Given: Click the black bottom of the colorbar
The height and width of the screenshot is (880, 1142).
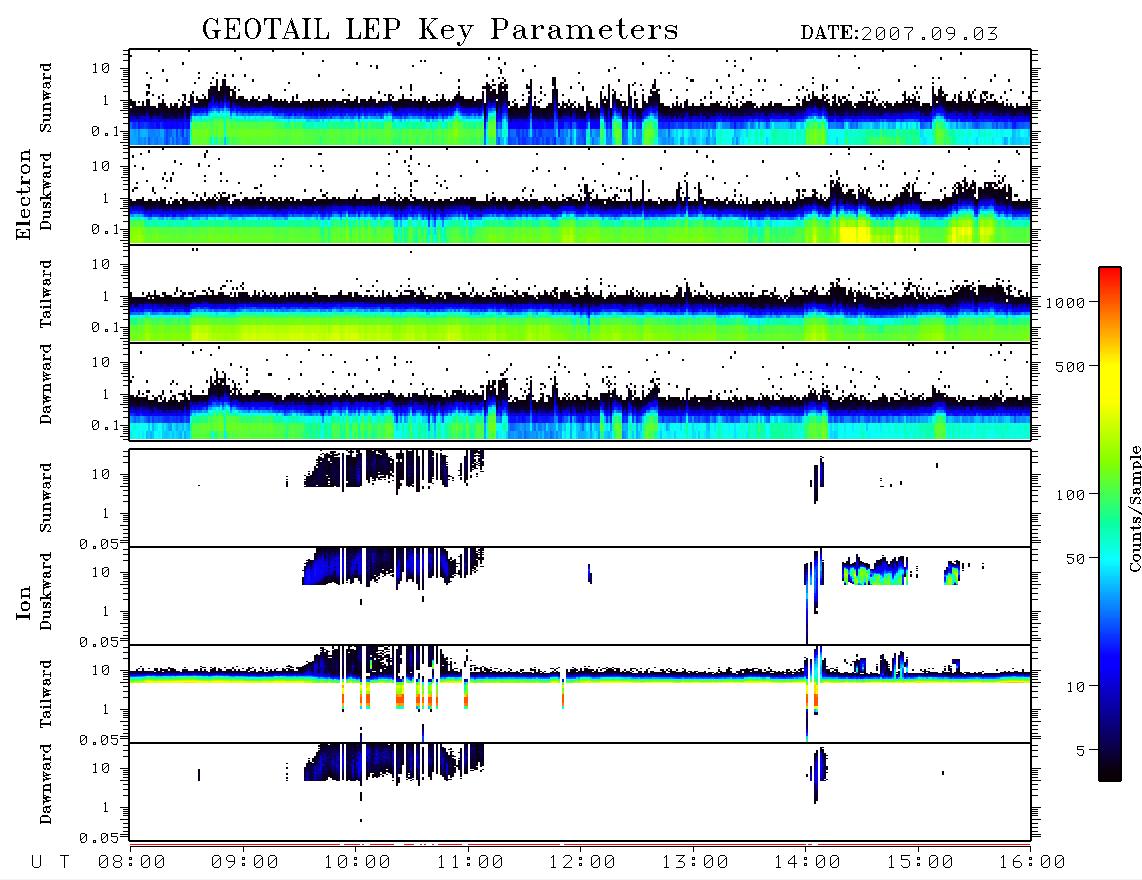Looking at the screenshot, I should 1109,771.
